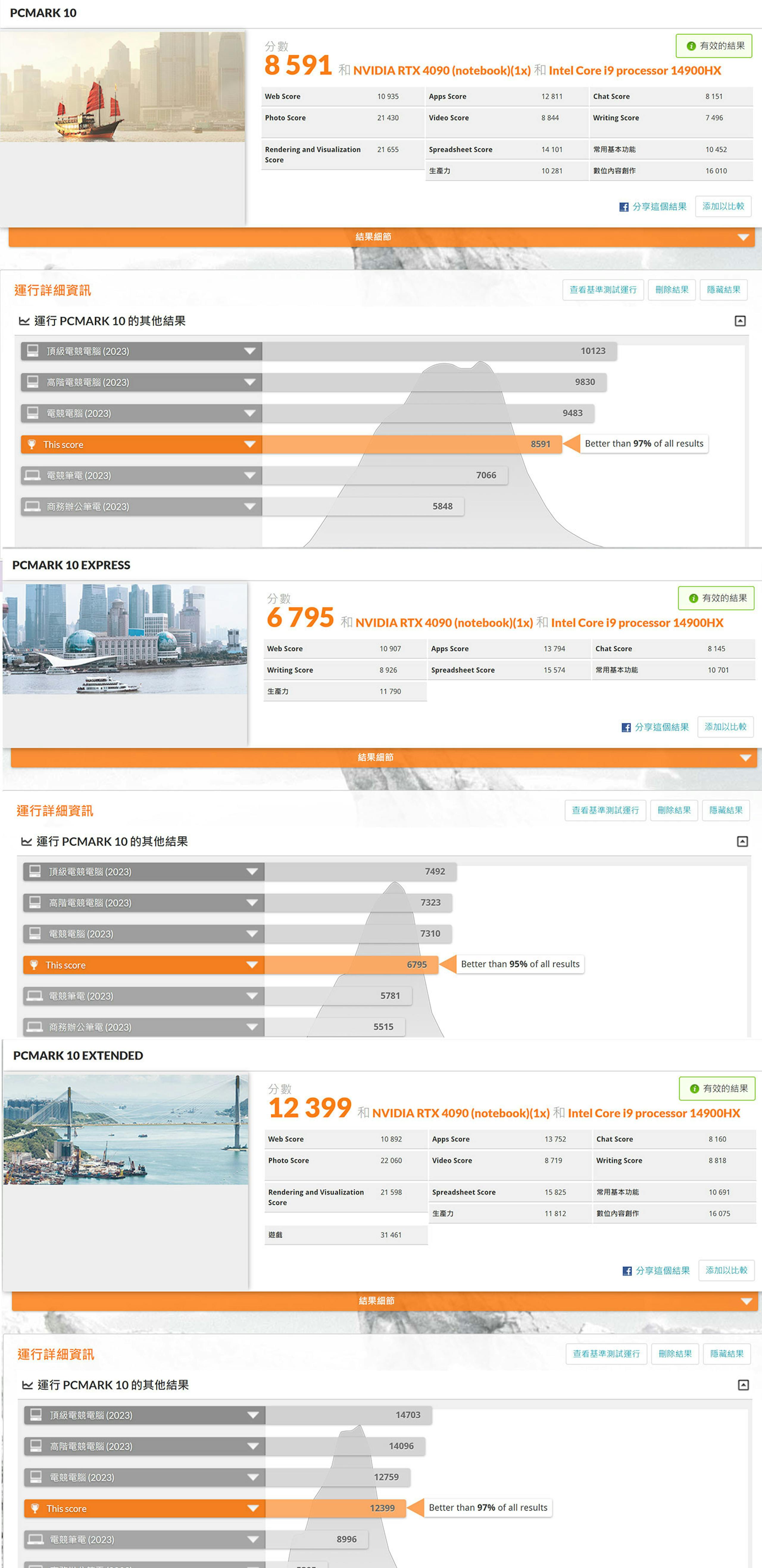Expand This score row with 6795
Screen dimensions: 762x1568
click(252, 965)
